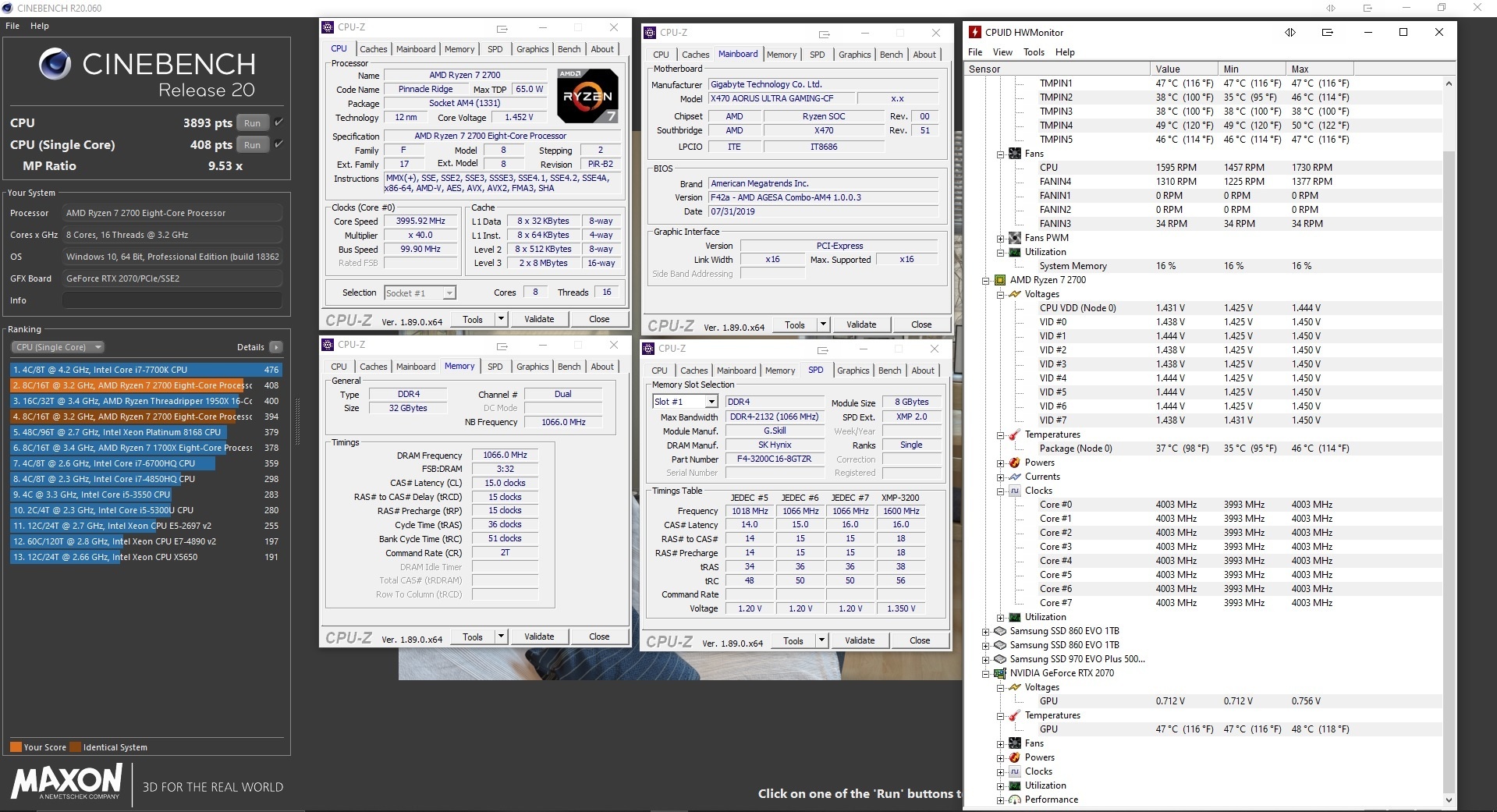Select the "Core #5" clock row in HWMonitor
The width and height of the screenshot is (1497, 812).
click(x=1204, y=575)
